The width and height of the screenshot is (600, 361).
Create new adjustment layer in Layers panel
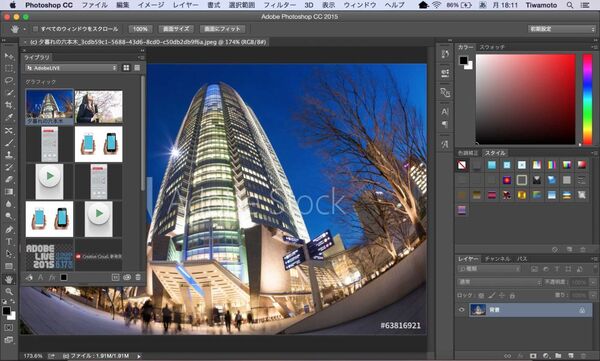pos(546,356)
